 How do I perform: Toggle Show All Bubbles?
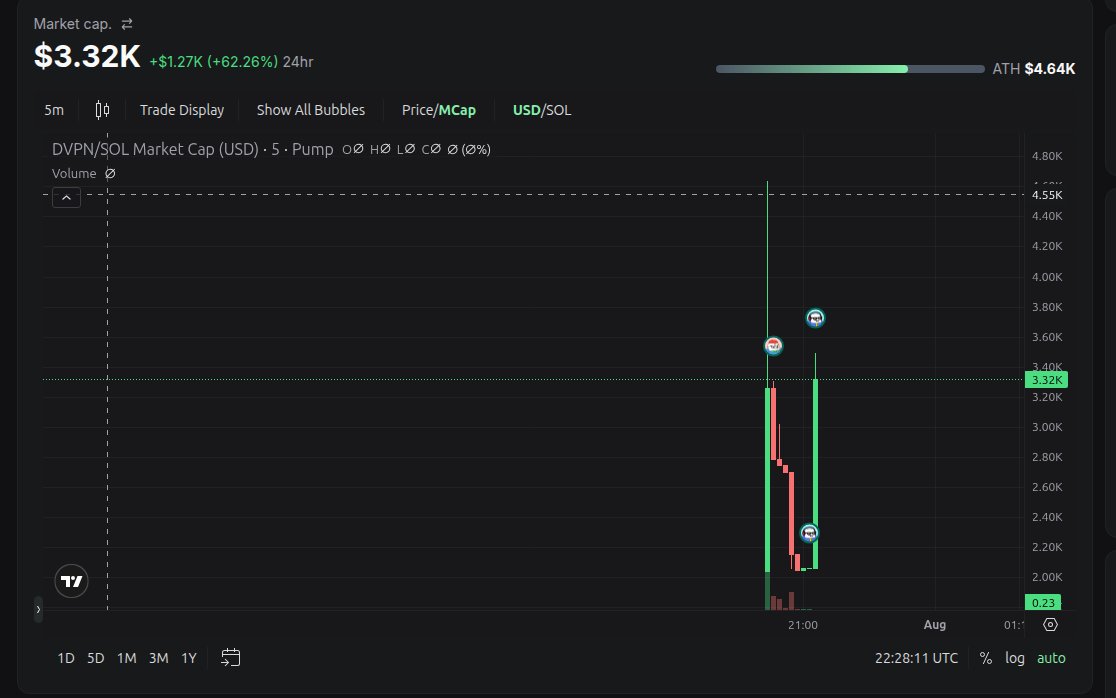(311, 110)
